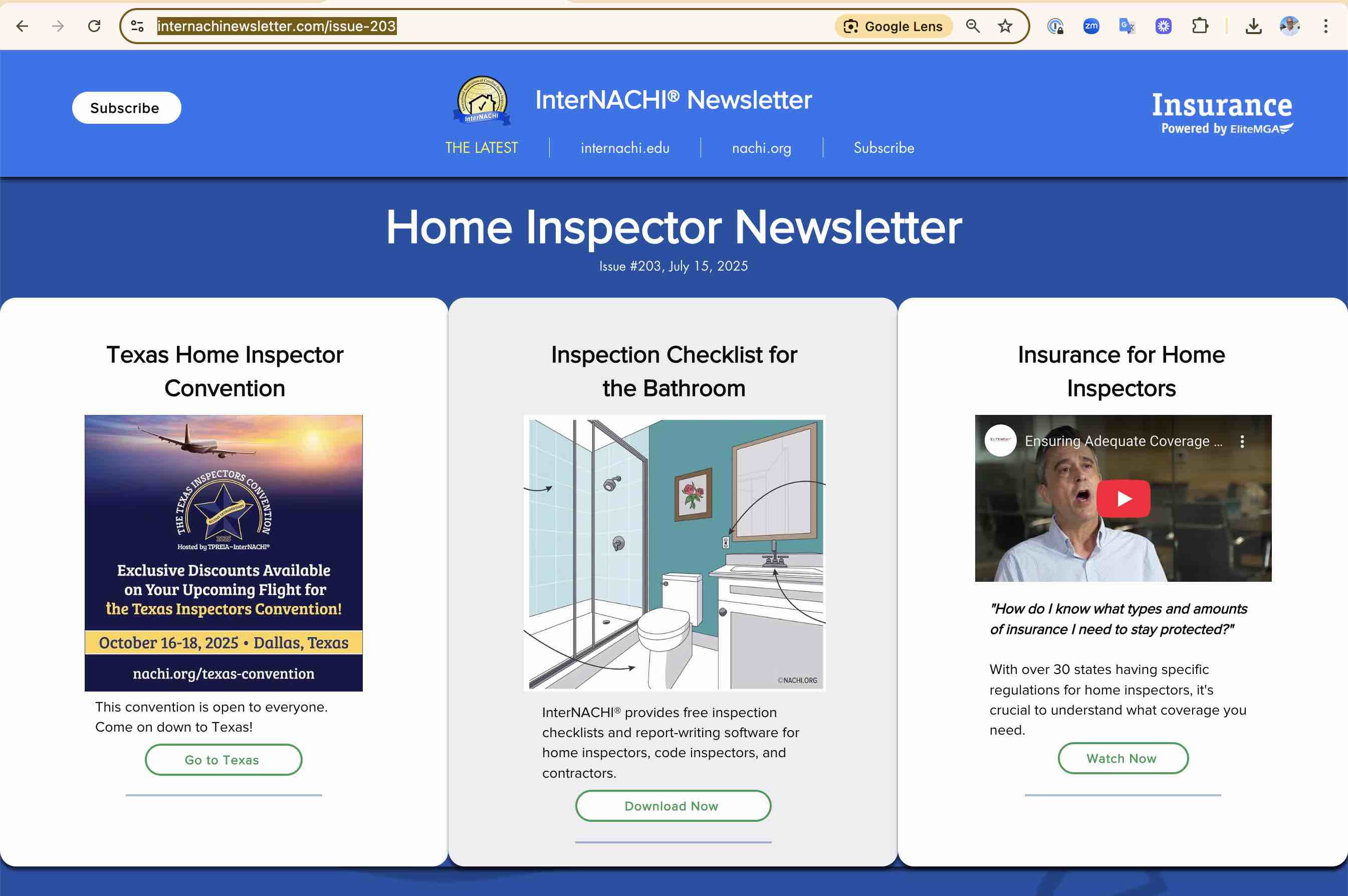The width and height of the screenshot is (1348, 896).
Task: Click the 'InterNACHI® provides free inspection' paragraph
Action: (670, 742)
